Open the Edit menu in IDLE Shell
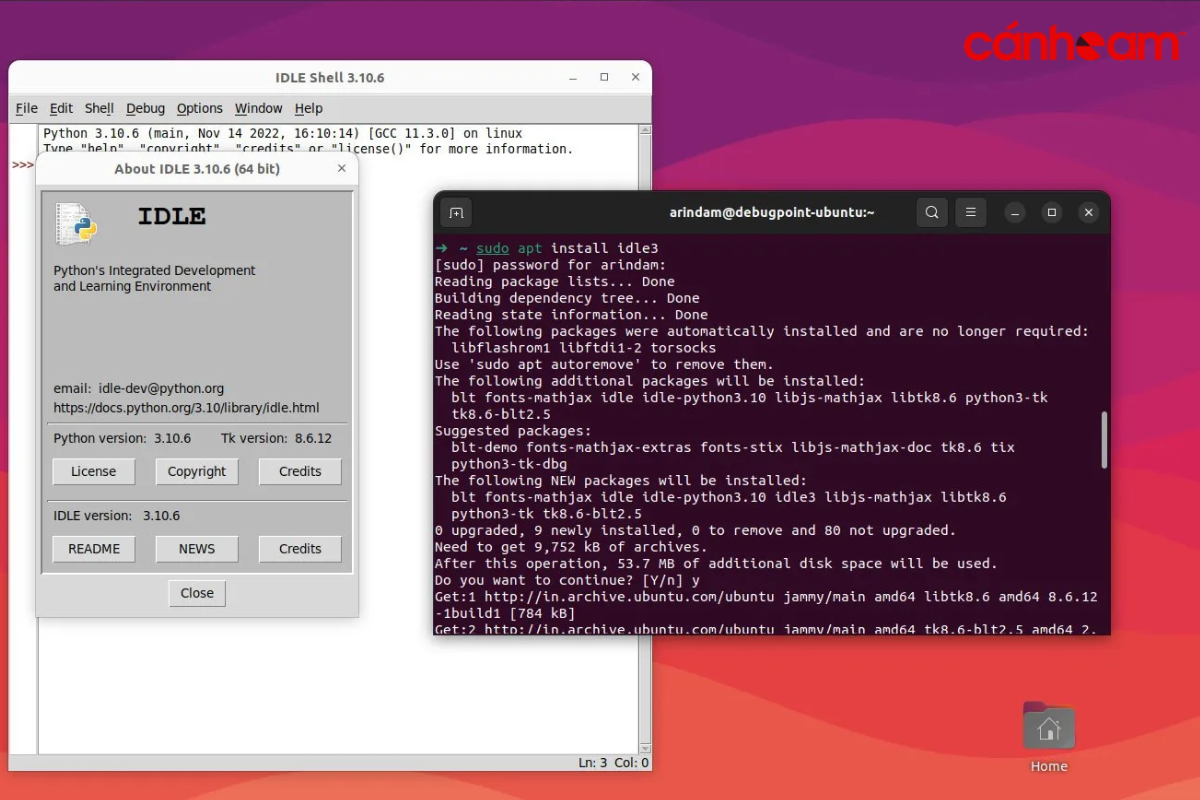Screen dimensions: 1200x800 tap(61, 108)
